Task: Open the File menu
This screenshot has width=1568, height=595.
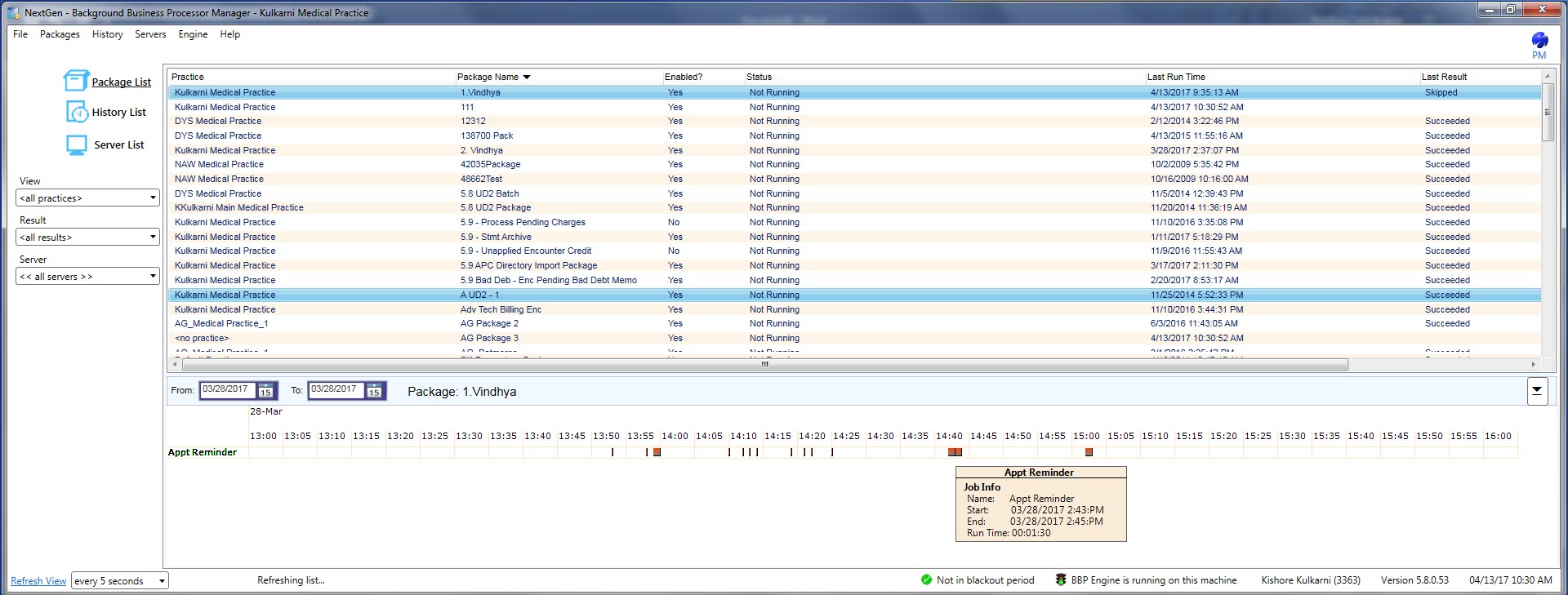Action: 20,34
